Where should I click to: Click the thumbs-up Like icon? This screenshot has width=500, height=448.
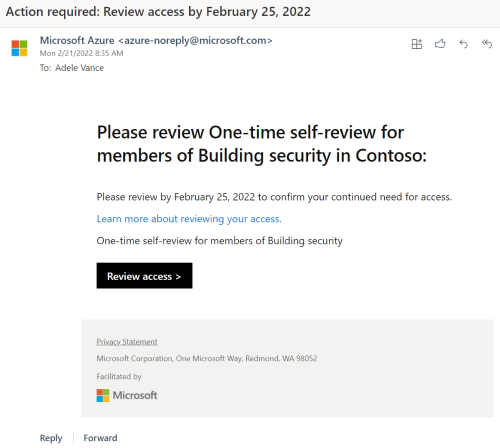coord(440,44)
